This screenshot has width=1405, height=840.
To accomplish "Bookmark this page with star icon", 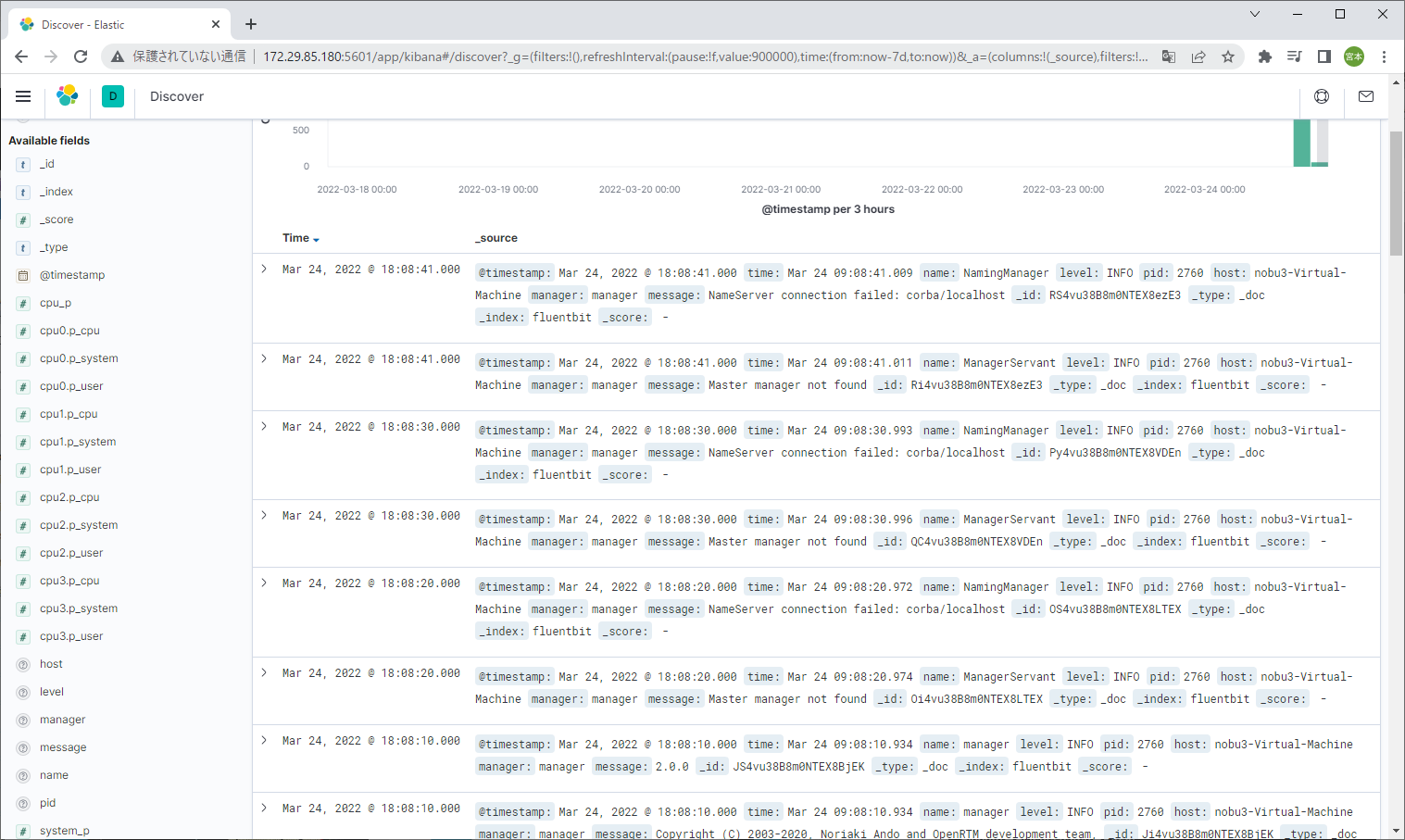I will [1228, 56].
